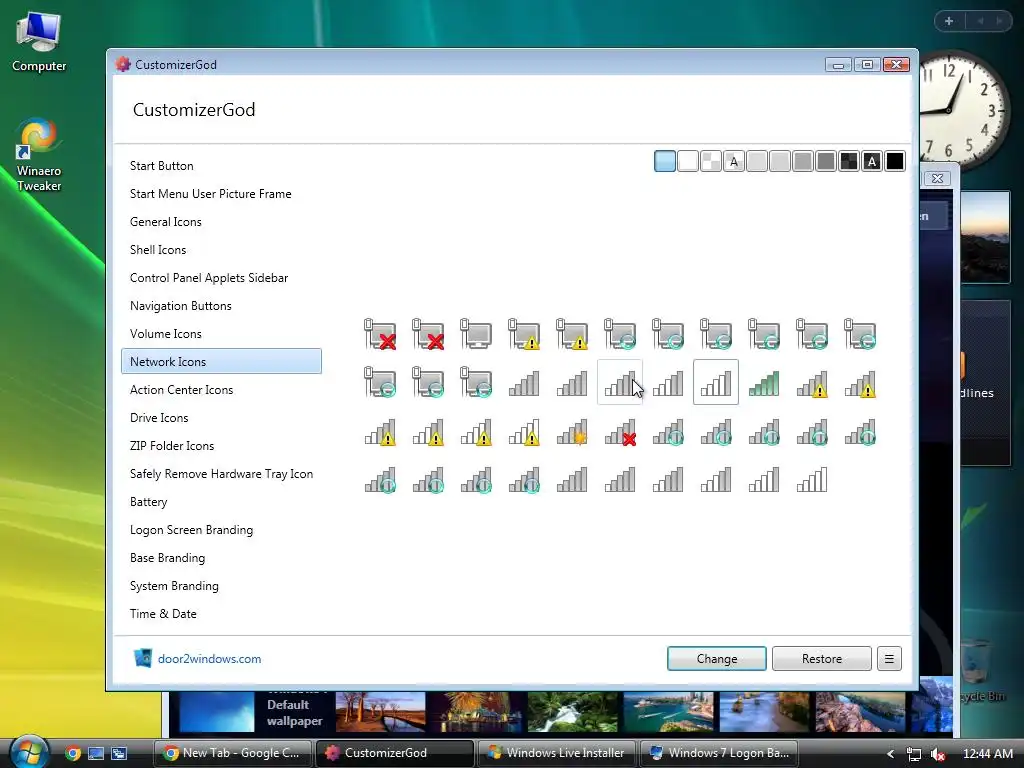Open Safely Remove Hardware Tray Icon category
The height and width of the screenshot is (768, 1024).
pyautogui.click(x=221, y=474)
